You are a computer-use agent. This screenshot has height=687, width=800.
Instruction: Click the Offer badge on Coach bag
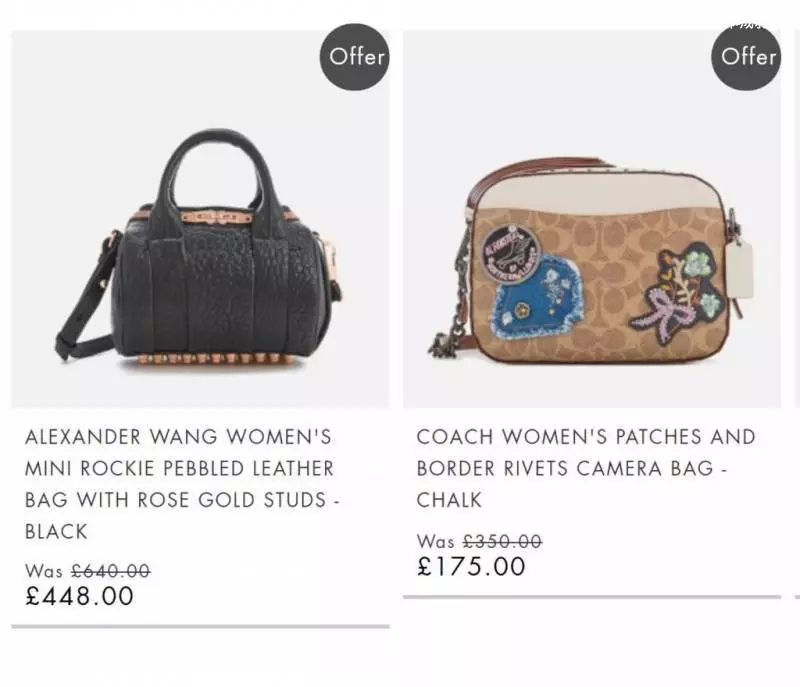pyautogui.click(x=746, y=57)
